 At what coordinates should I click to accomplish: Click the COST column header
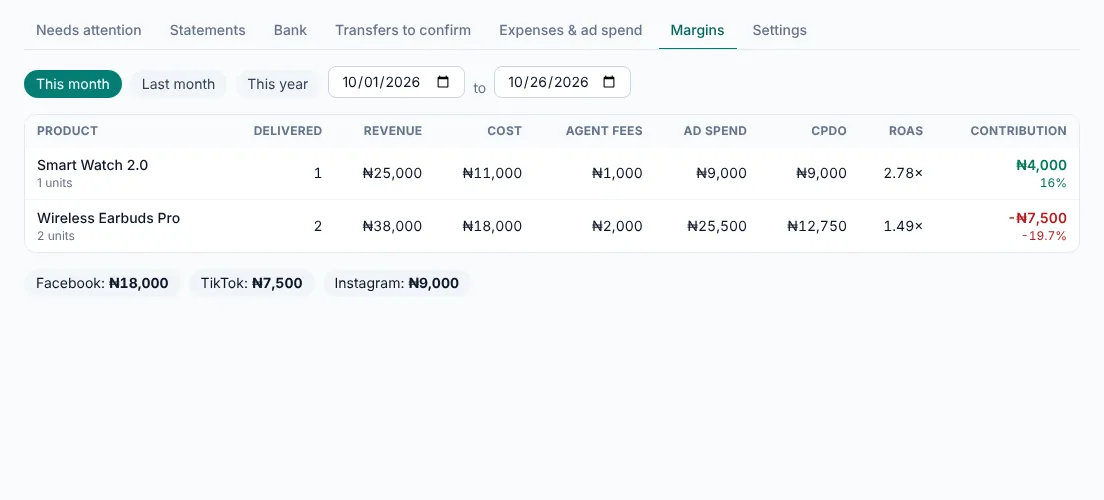(x=505, y=131)
